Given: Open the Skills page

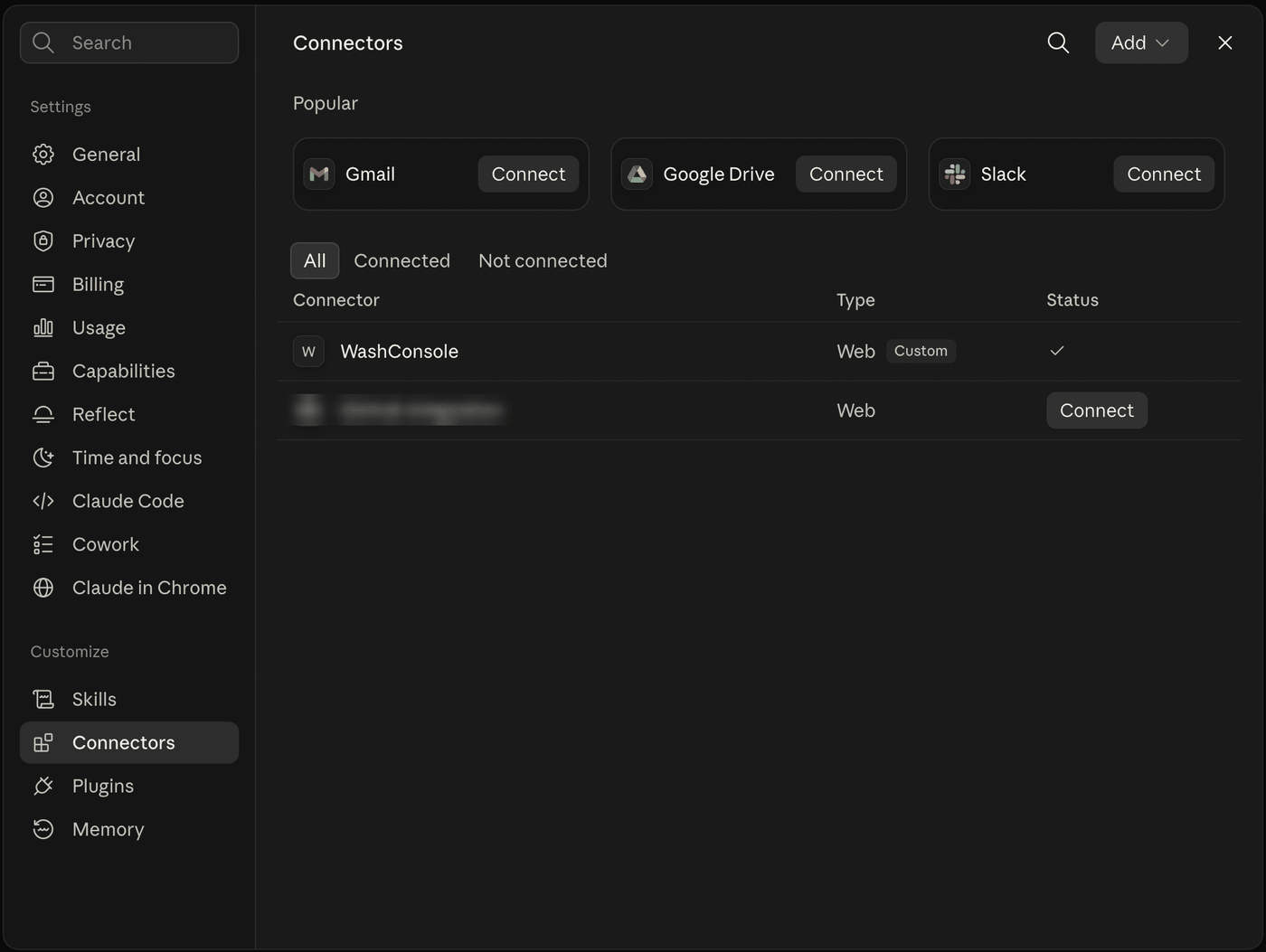Looking at the screenshot, I should (x=129, y=700).
